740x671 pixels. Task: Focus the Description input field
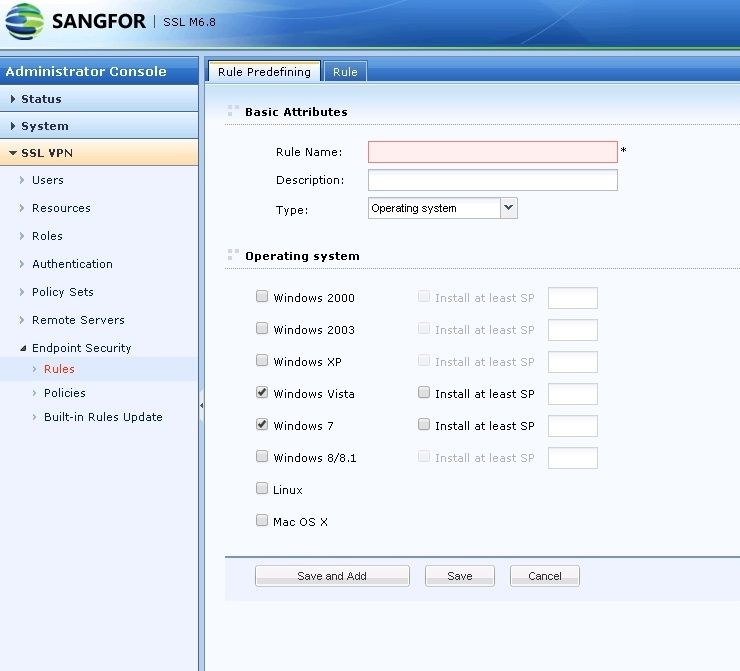(493, 180)
